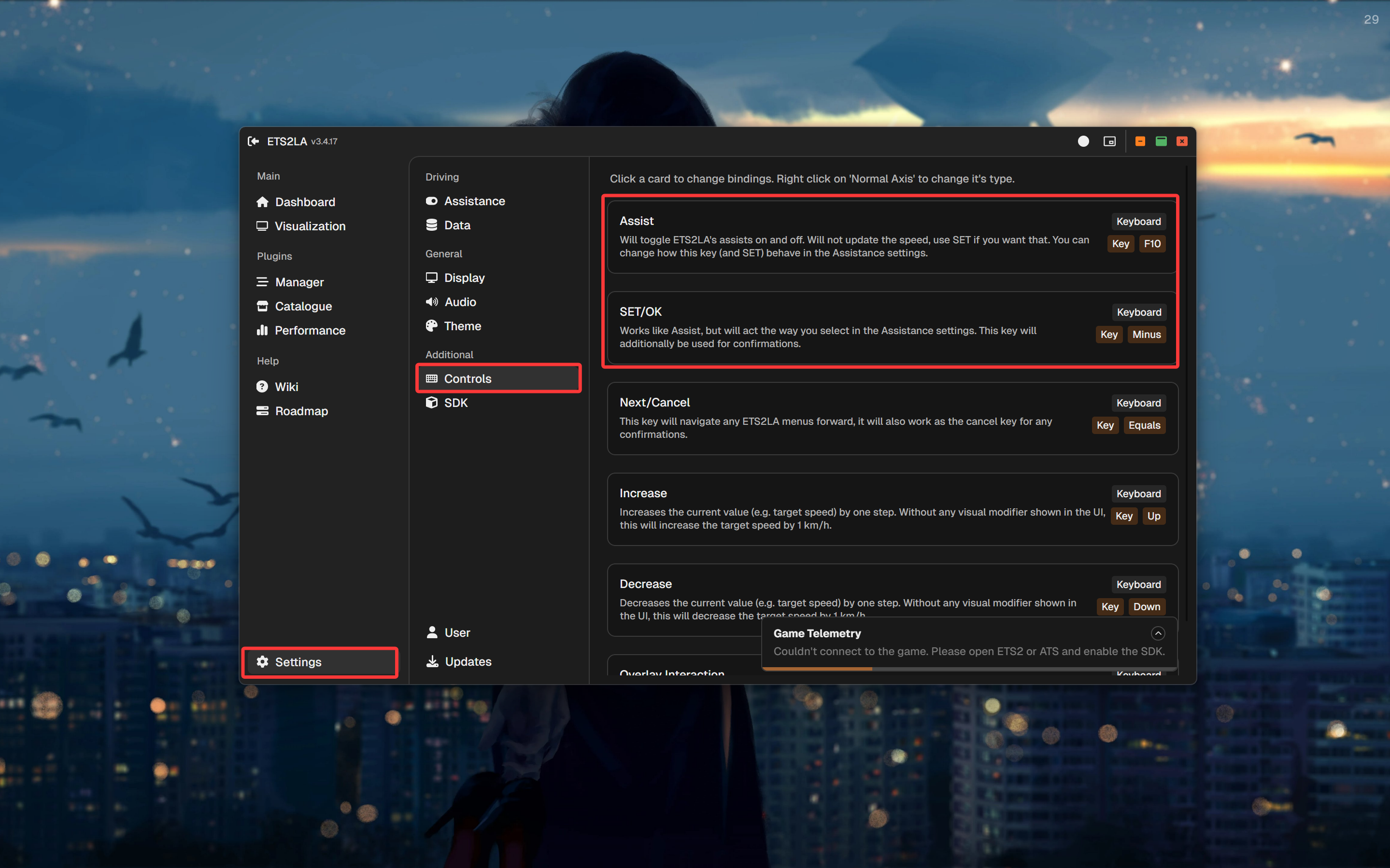Click the Settings gear icon
Screen dimensions: 1390x868
point(262,662)
